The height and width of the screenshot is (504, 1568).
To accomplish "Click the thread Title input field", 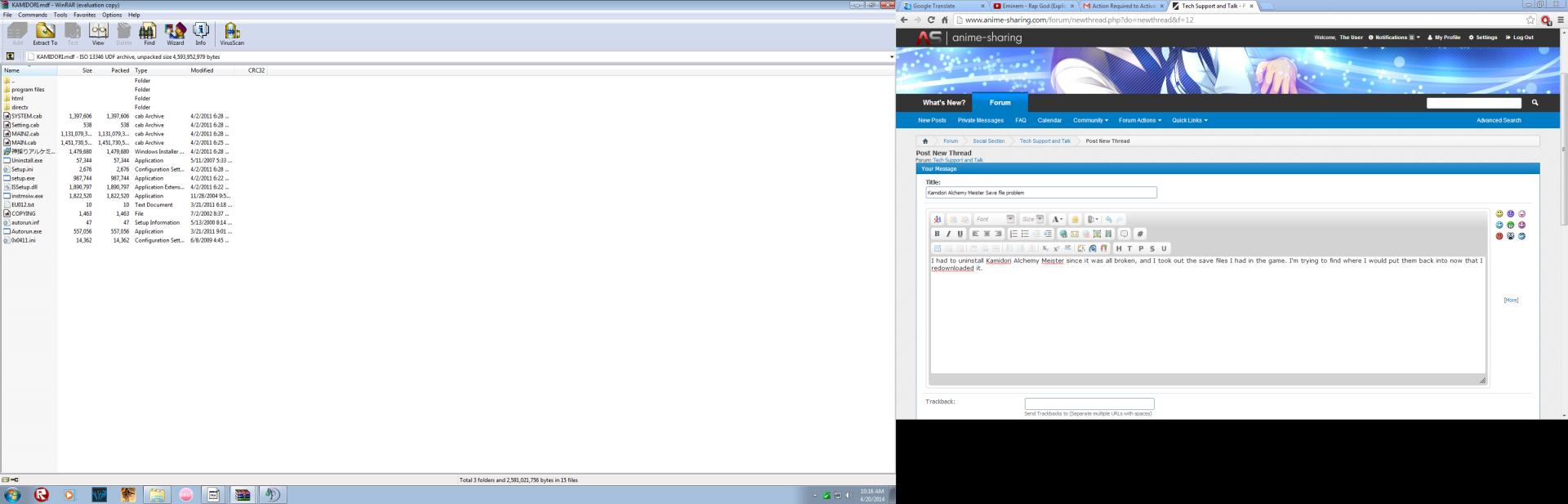I will pos(1040,193).
